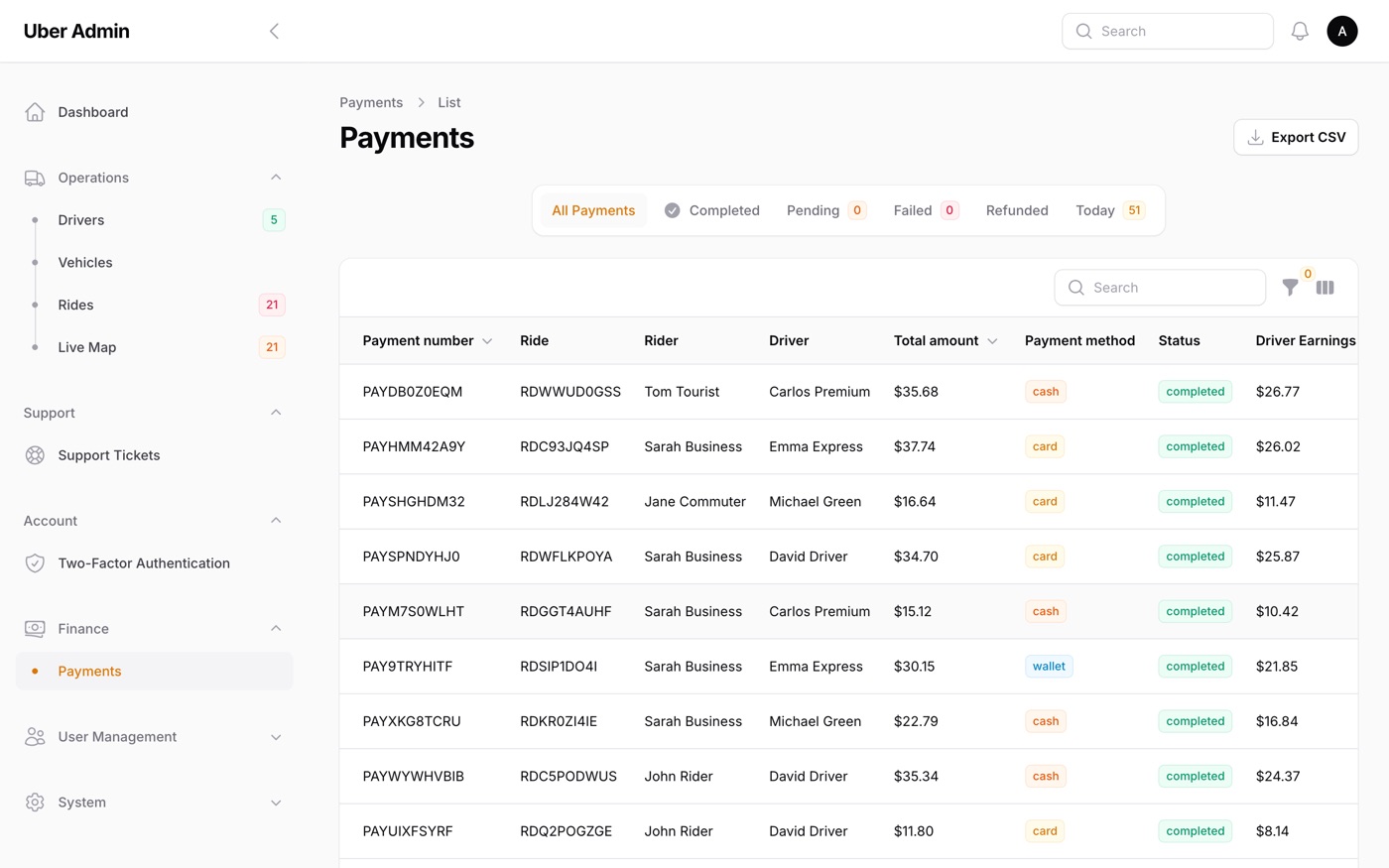Switch to the Today tab

click(x=1109, y=210)
